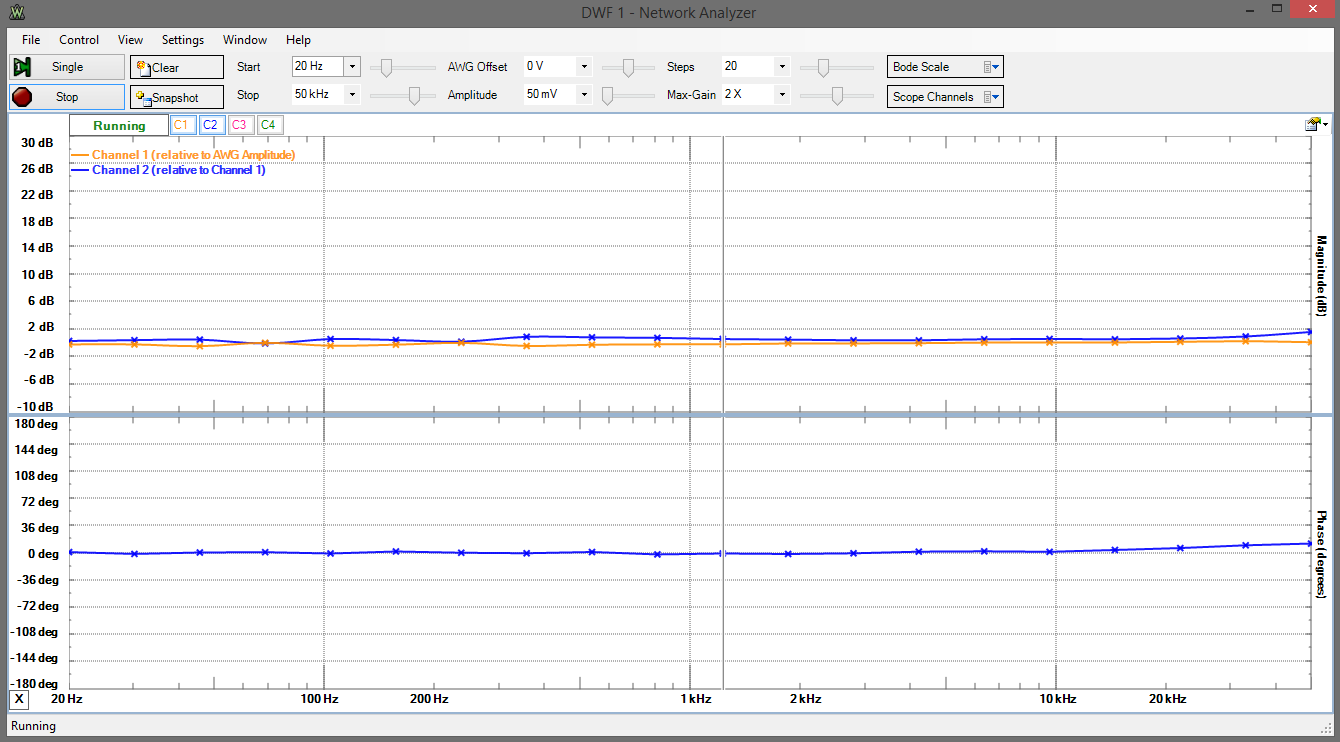This screenshot has width=1340, height=742.
Task: Take a Snapshot of the plot
Action: click(x=177, y=97)
